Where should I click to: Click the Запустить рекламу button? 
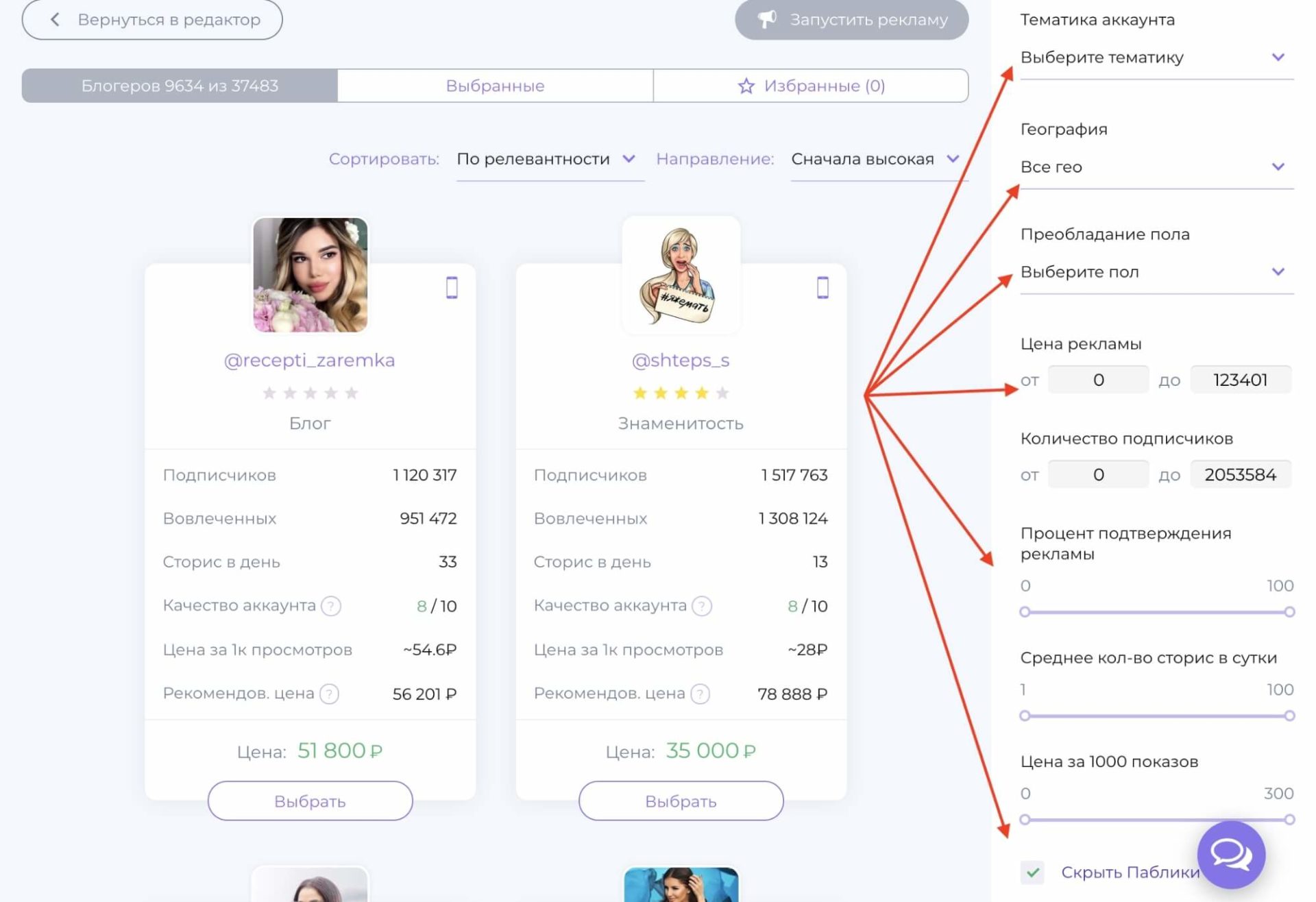click(x=851, y=19)
